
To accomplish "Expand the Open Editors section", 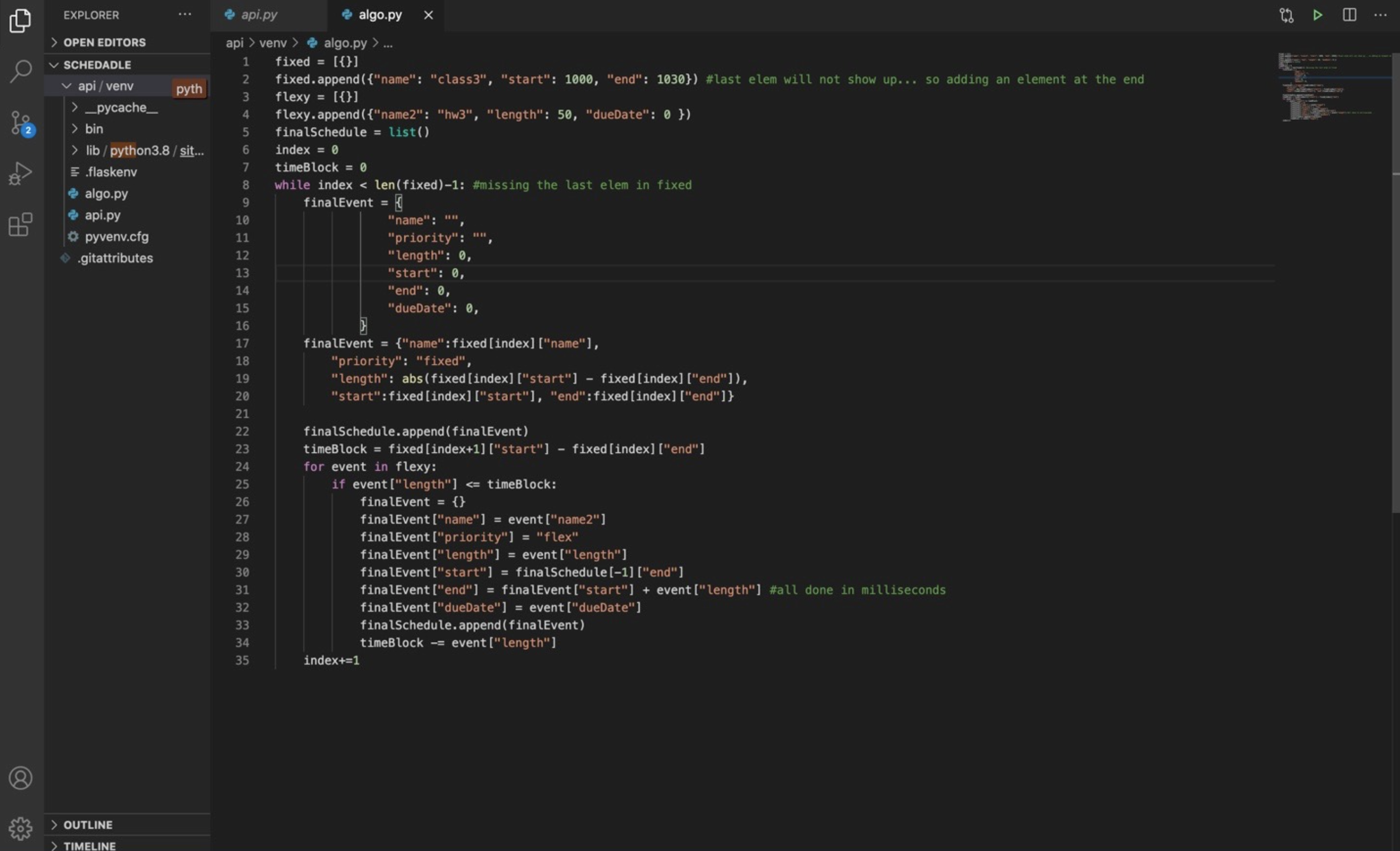I will [104, 43].
